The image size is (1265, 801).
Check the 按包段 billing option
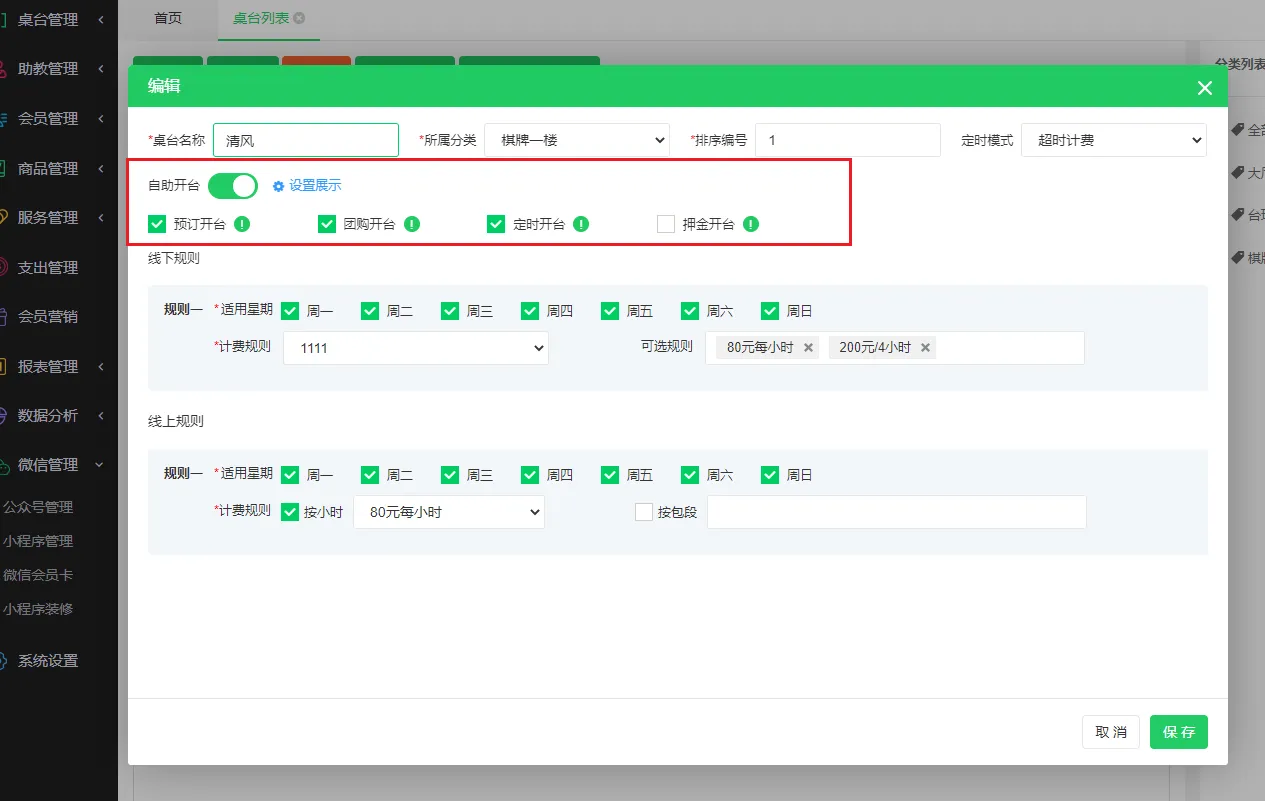tap(644, 512)
